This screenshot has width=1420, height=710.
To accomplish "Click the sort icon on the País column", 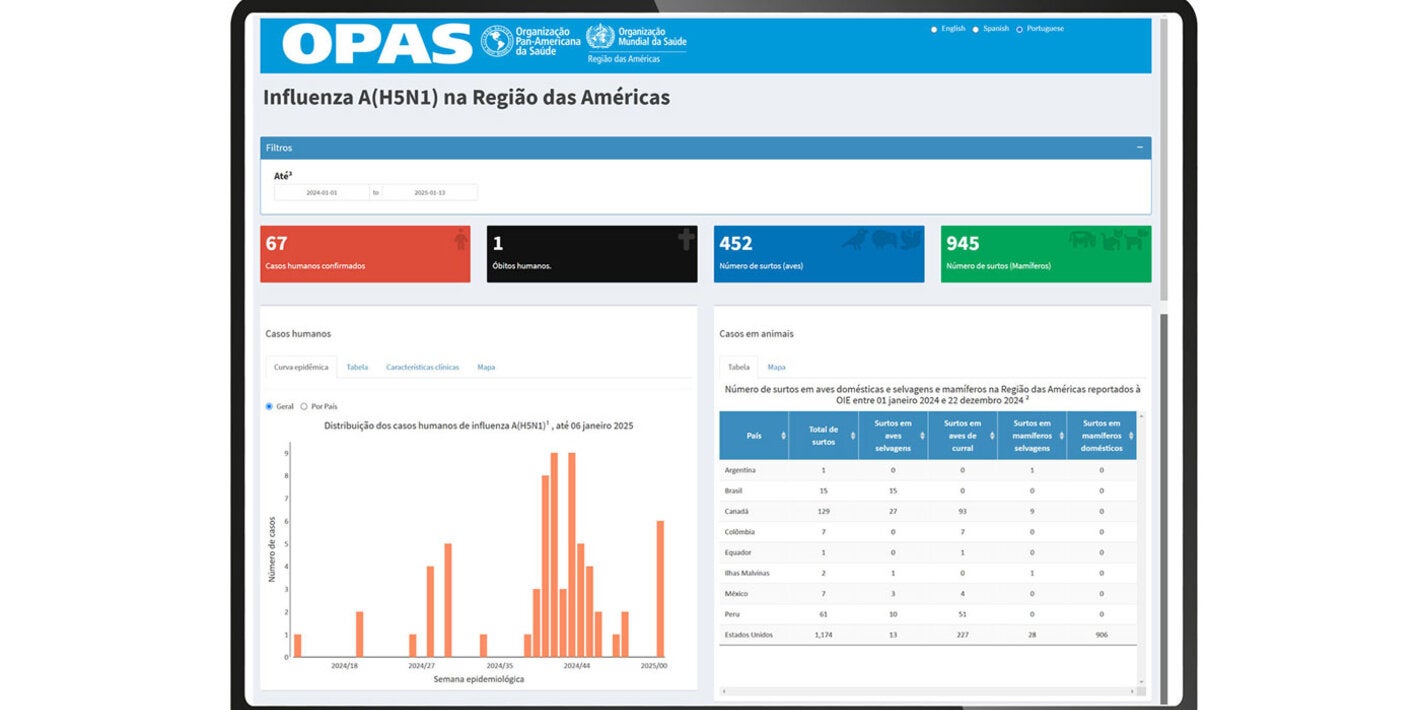I will pos(783,435).
